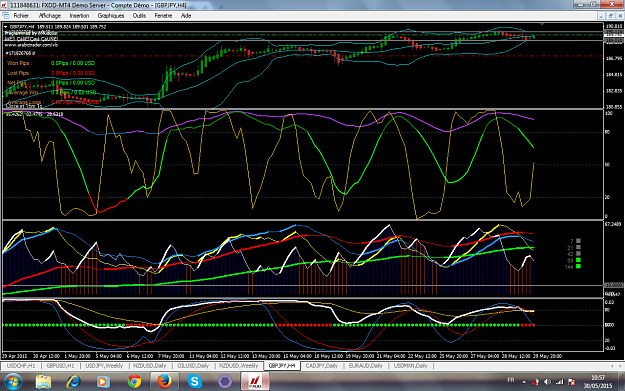Click the green square beside legend value 89

(x=578, y=260)
